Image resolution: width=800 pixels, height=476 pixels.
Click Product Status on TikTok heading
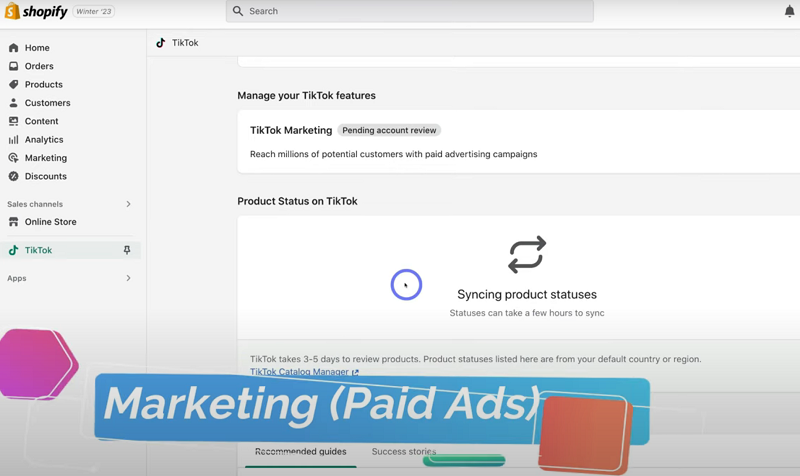coord(297,201)
